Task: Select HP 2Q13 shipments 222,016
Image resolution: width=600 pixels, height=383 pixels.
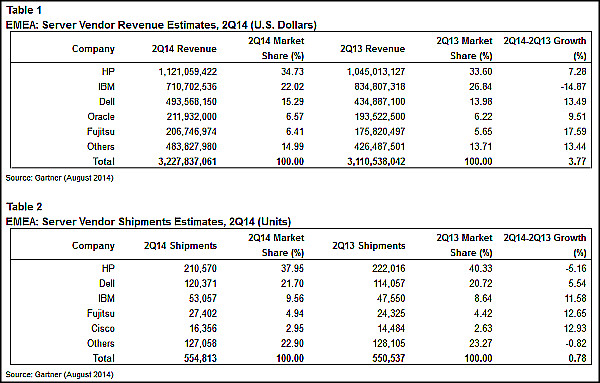Action: (x=389, y=268)
